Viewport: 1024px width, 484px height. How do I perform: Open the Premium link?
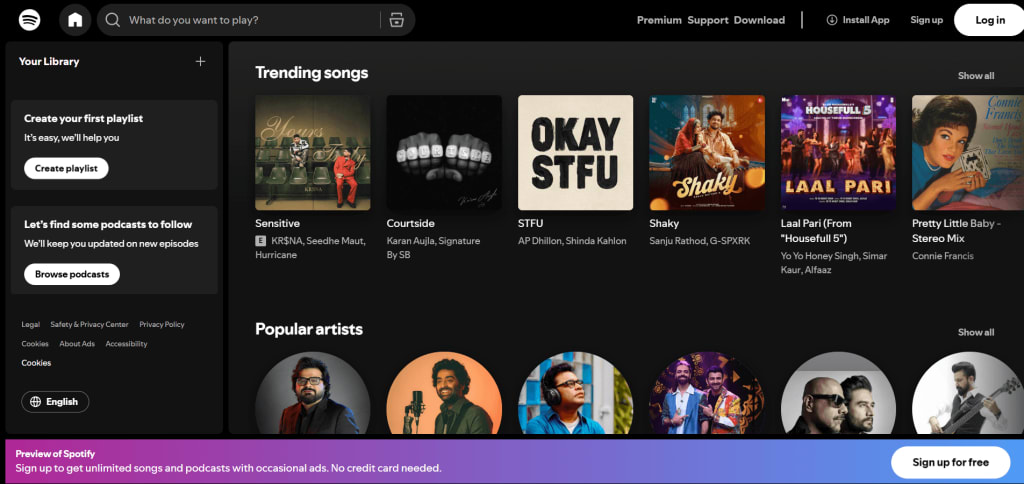click(x=659, y=20)
